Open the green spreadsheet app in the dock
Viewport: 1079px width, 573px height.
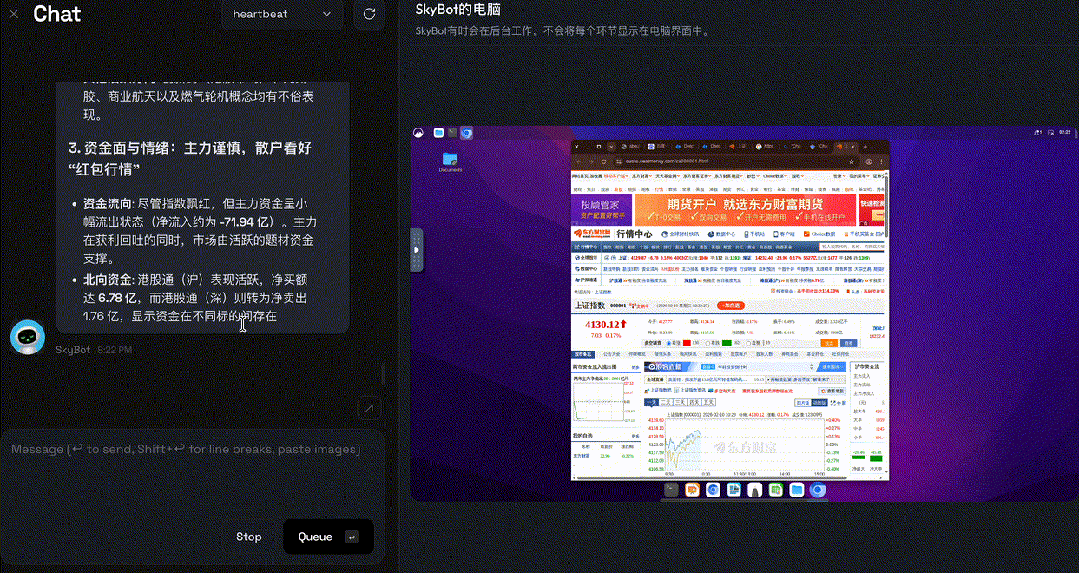(x=776, y=490)
